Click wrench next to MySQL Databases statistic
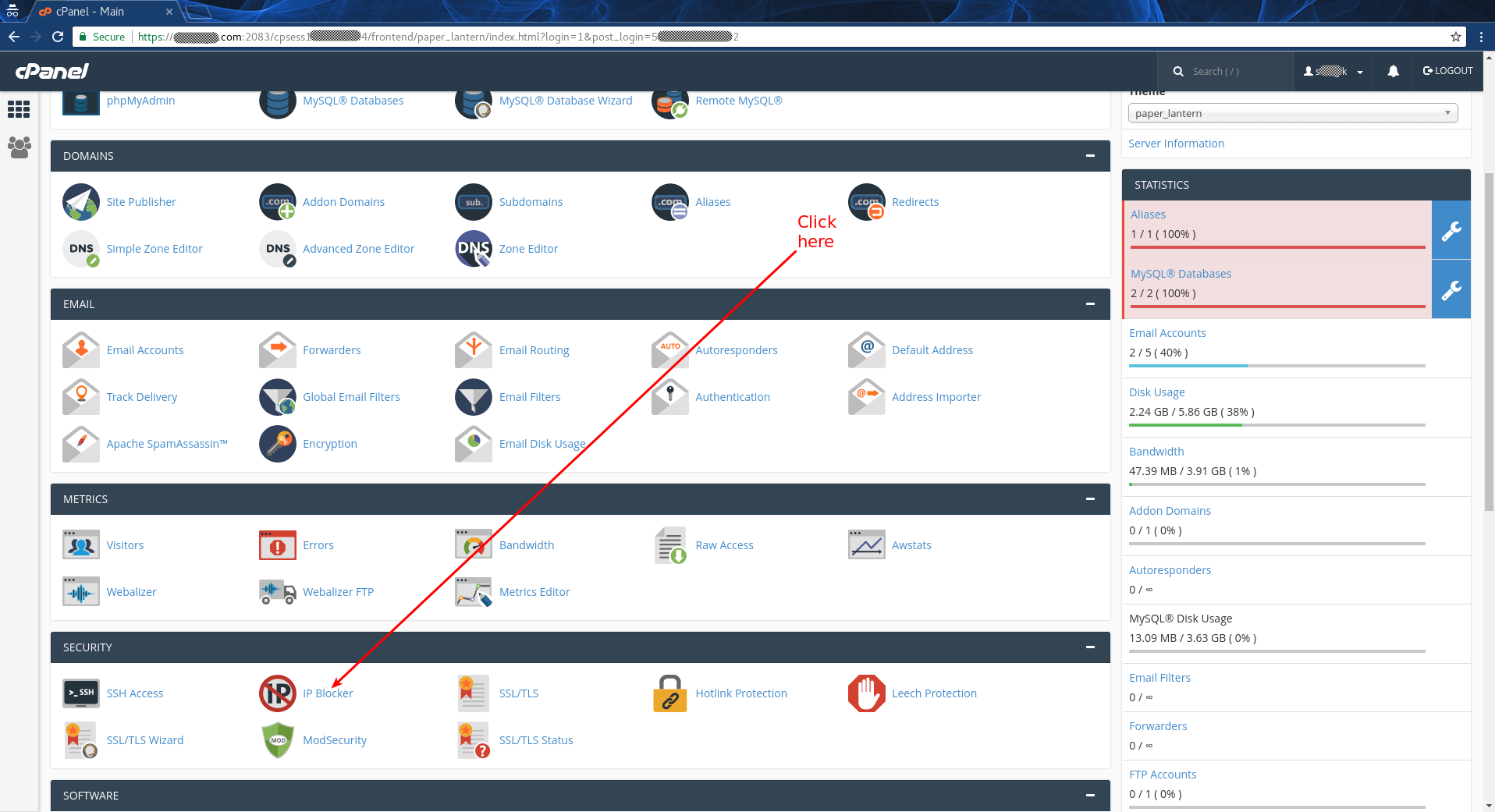This screenshot has height=812, width=1495. pos(1451,289)
